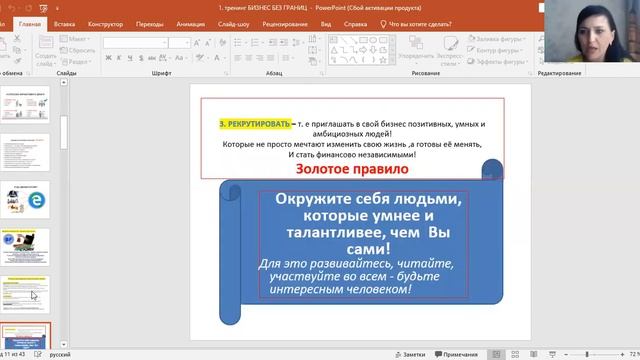This screenshot has height=360, width=640.
Task: Click the Создать слайд button
Action: [45, 51]
